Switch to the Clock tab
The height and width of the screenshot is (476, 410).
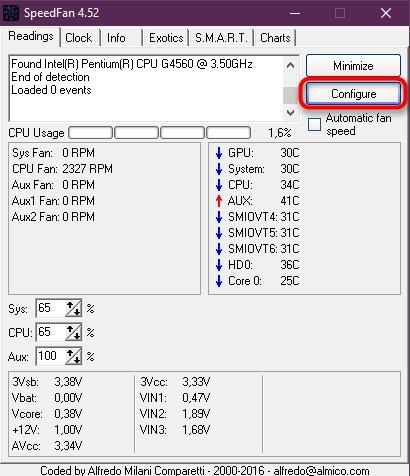click(x=79, y=38)
